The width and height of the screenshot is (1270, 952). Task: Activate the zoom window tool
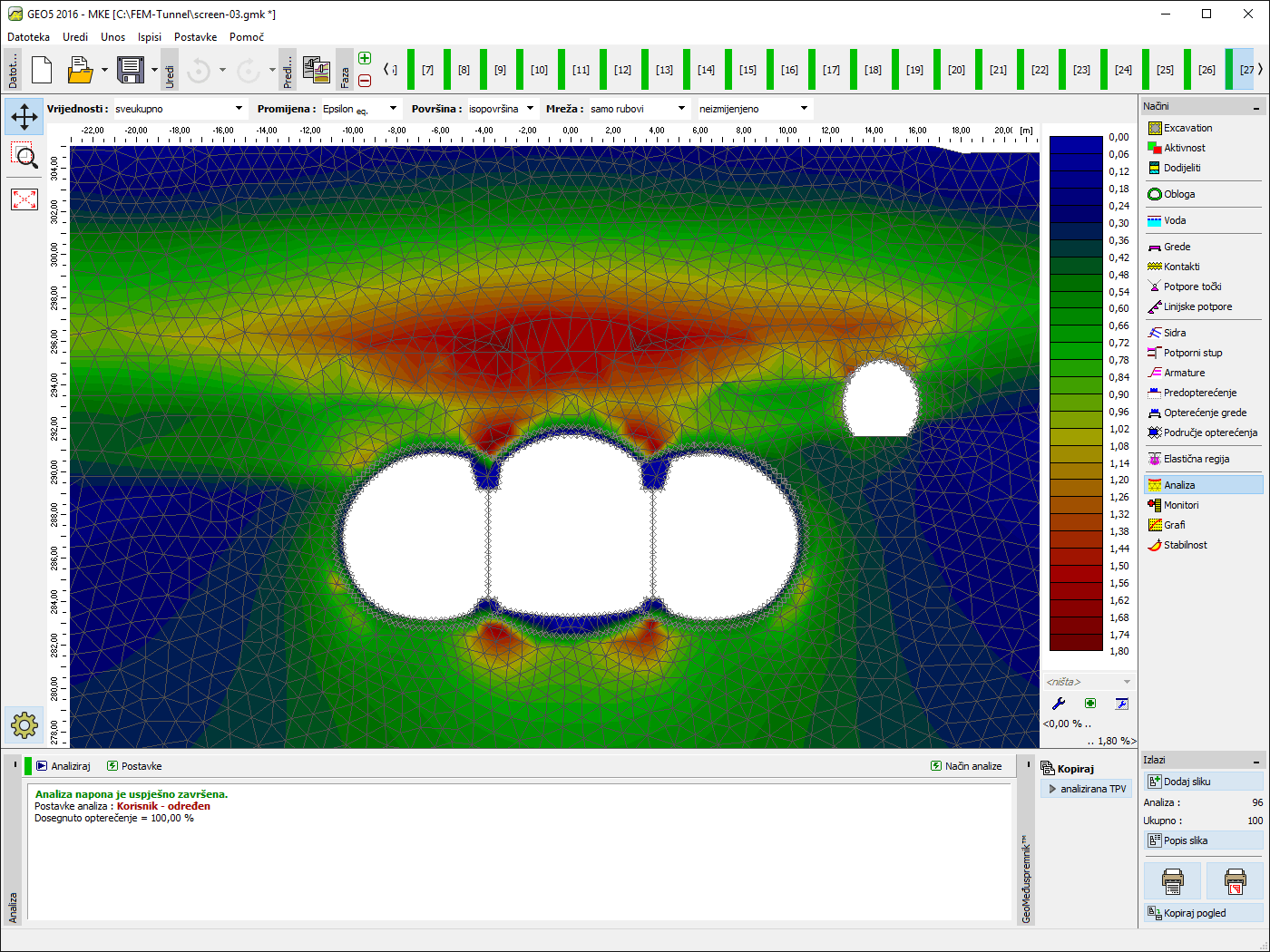[24, 157]
